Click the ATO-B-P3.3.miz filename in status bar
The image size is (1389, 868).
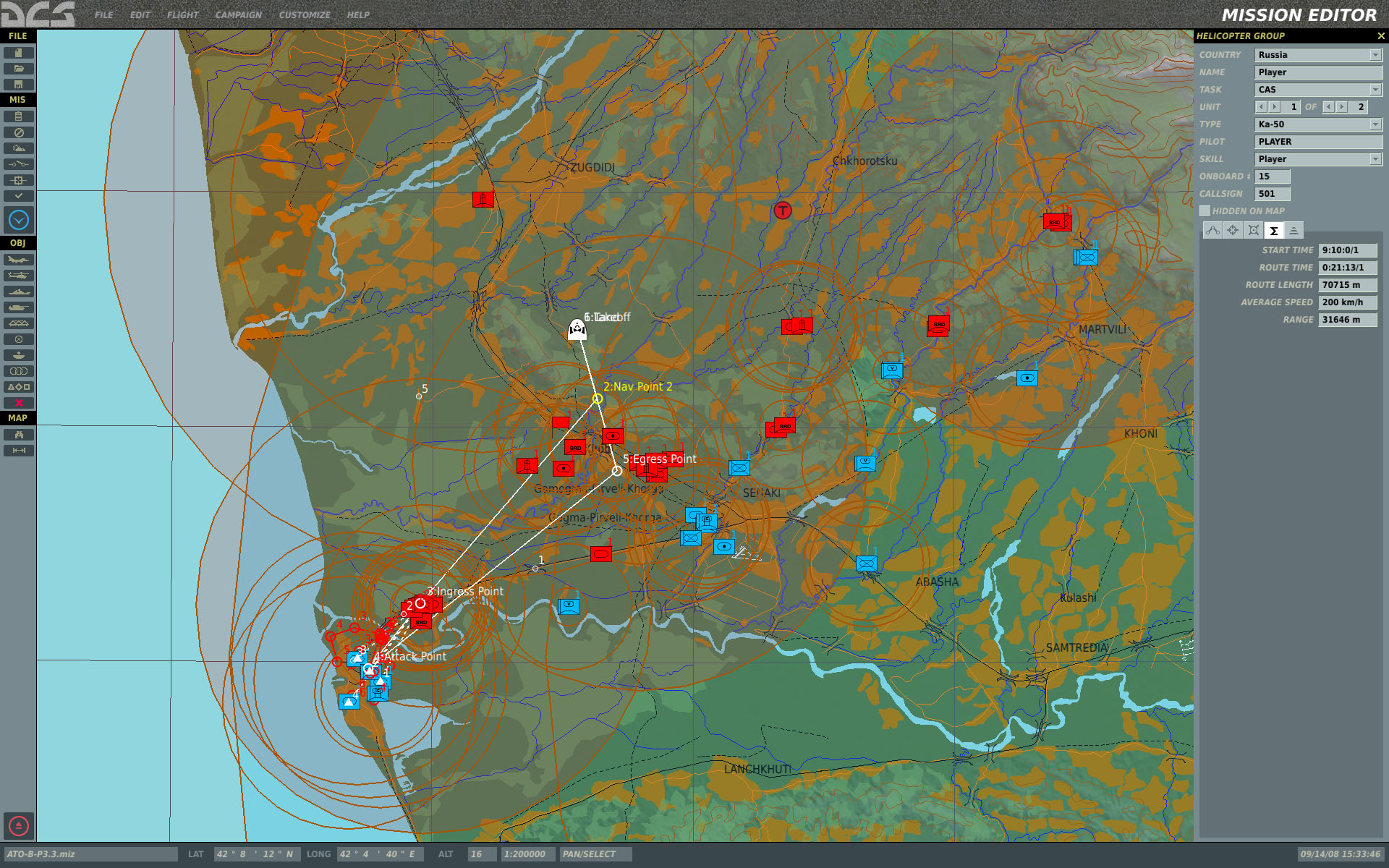(90, 854)
